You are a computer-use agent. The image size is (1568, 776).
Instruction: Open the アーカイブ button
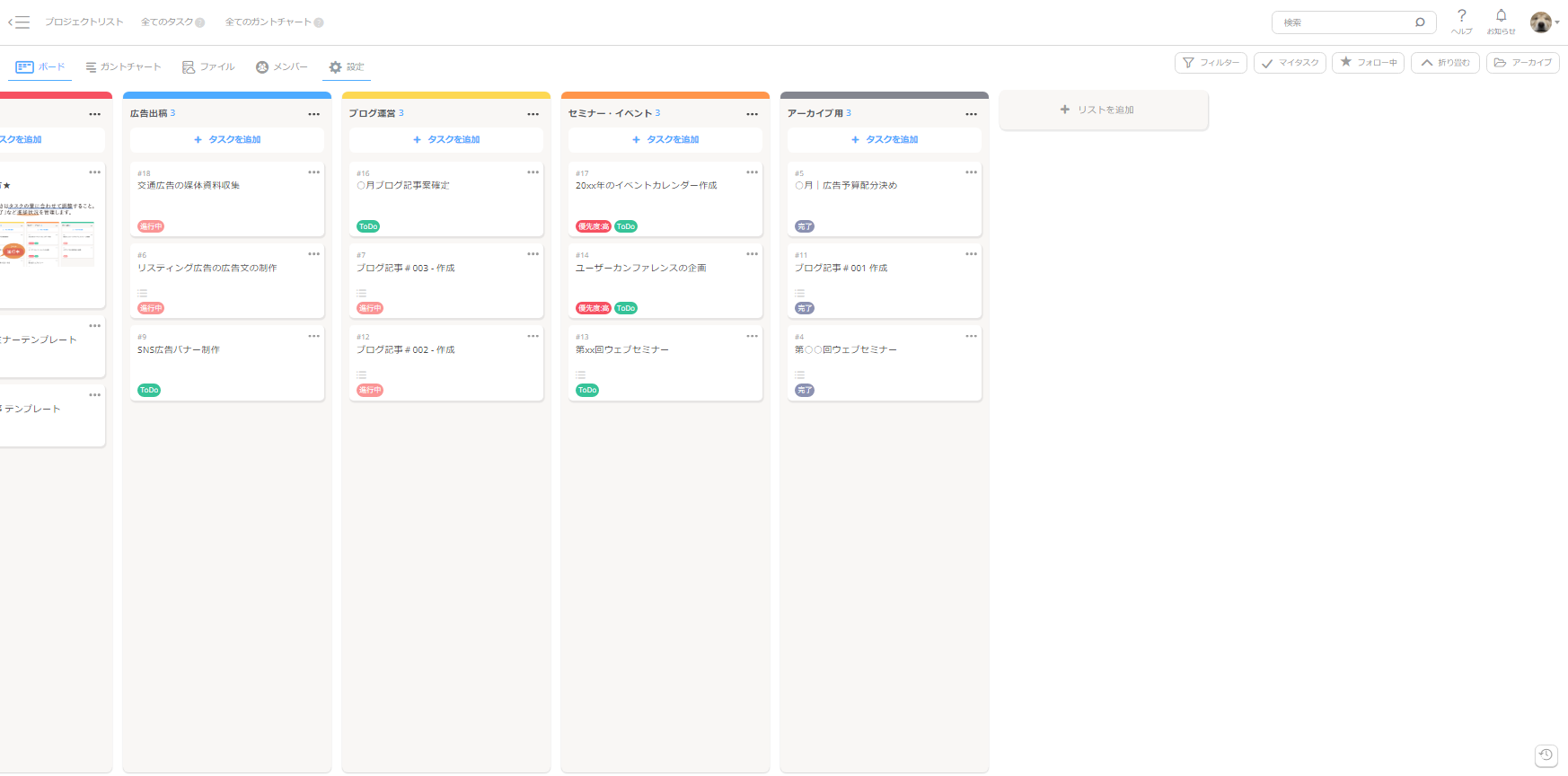(x=1523, y=63)
